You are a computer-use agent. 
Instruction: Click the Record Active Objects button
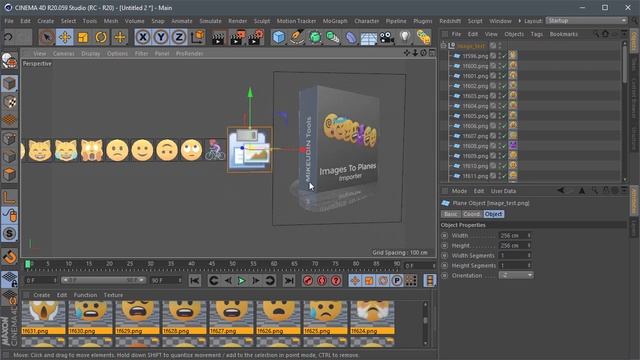(x=308, y=281)
